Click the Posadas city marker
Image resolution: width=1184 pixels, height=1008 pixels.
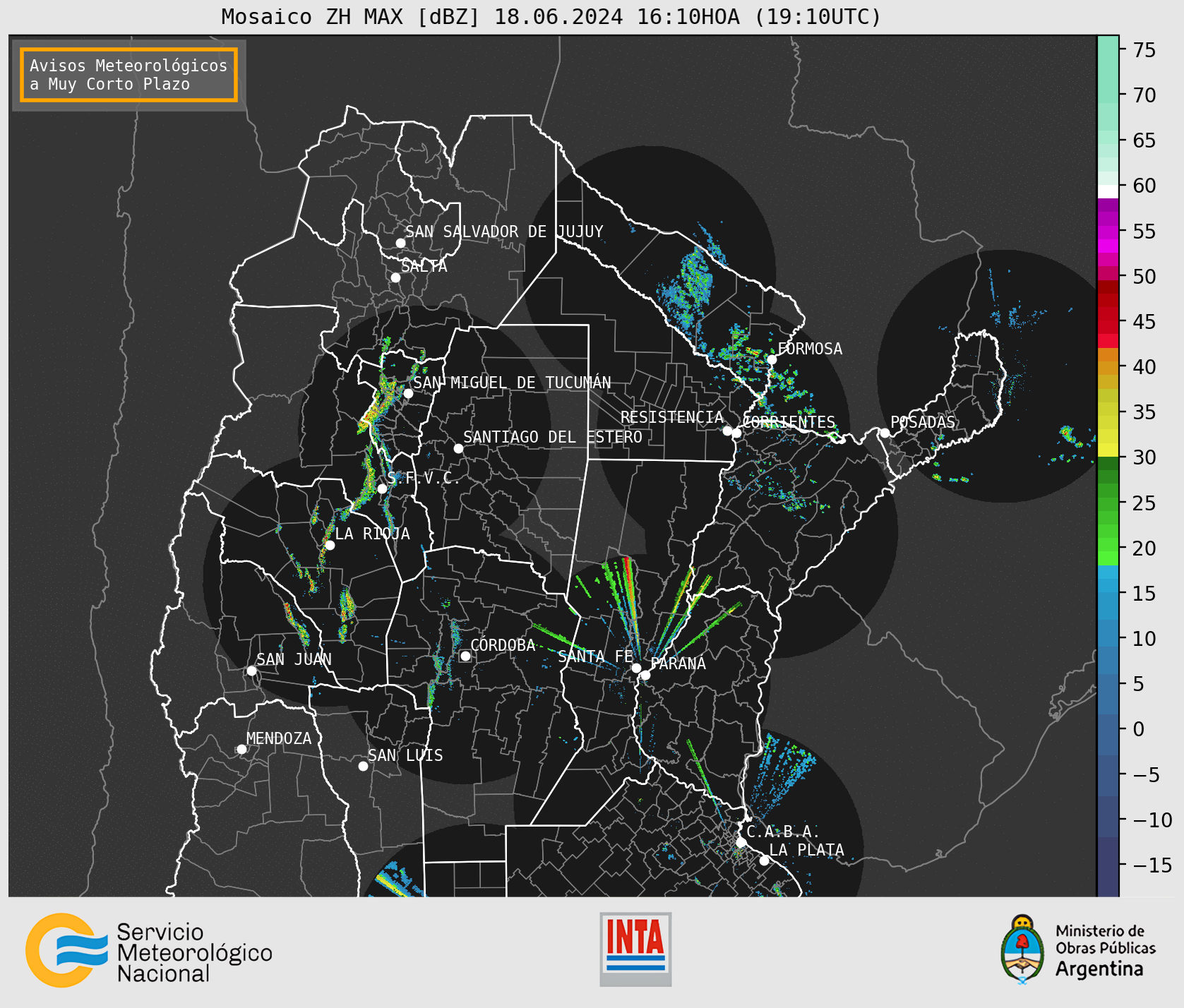[885, 433]
